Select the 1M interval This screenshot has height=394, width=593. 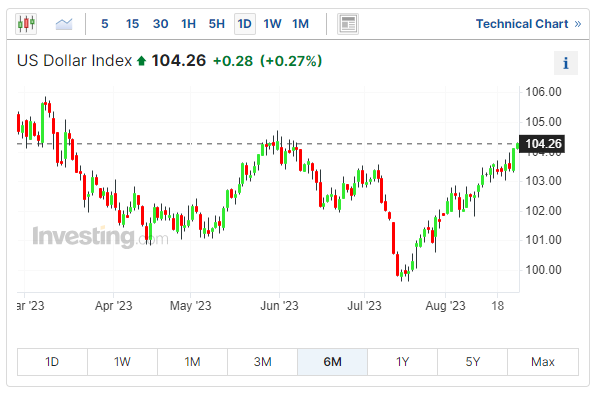coord(301,24)
